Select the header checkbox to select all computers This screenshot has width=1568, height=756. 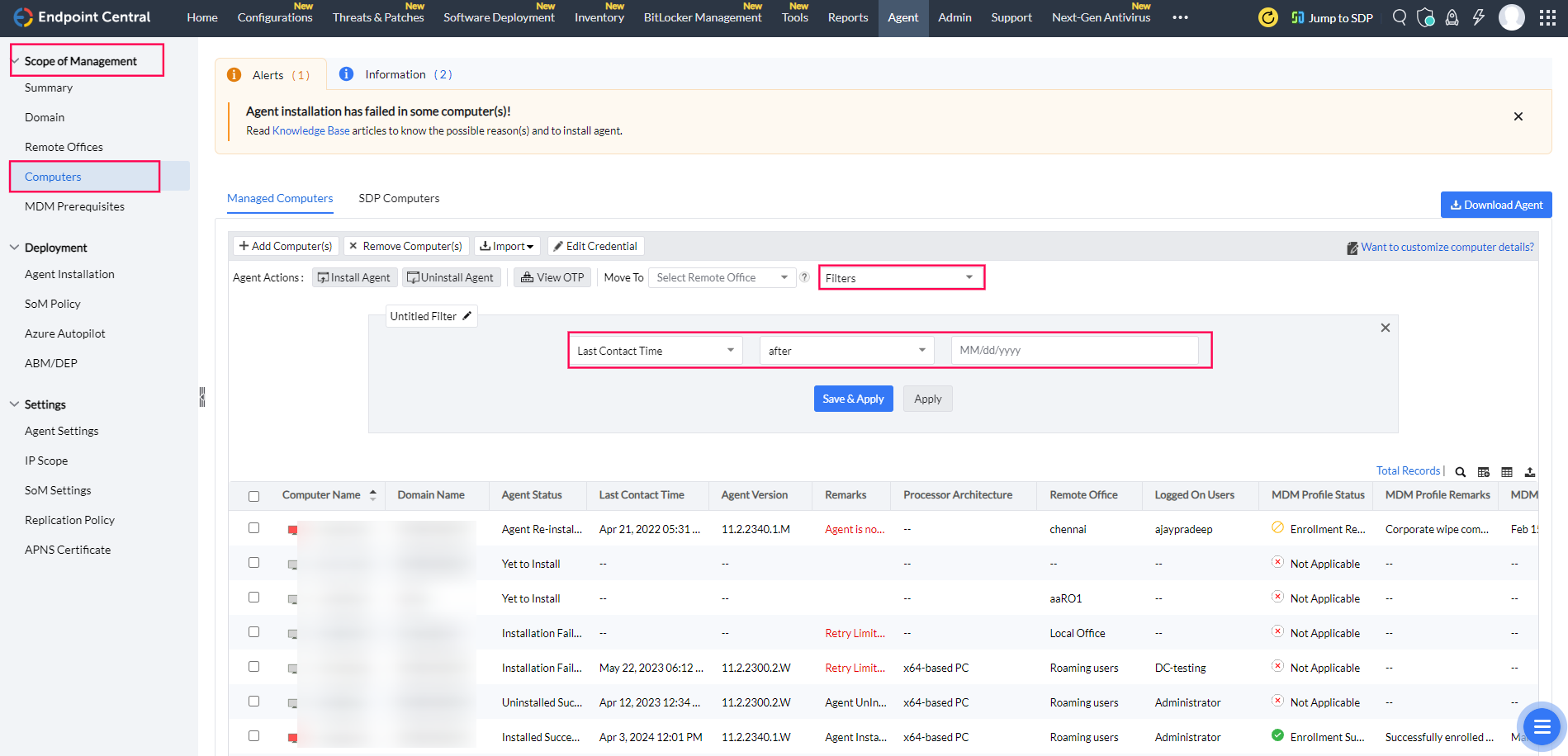(x=253, y=494)
